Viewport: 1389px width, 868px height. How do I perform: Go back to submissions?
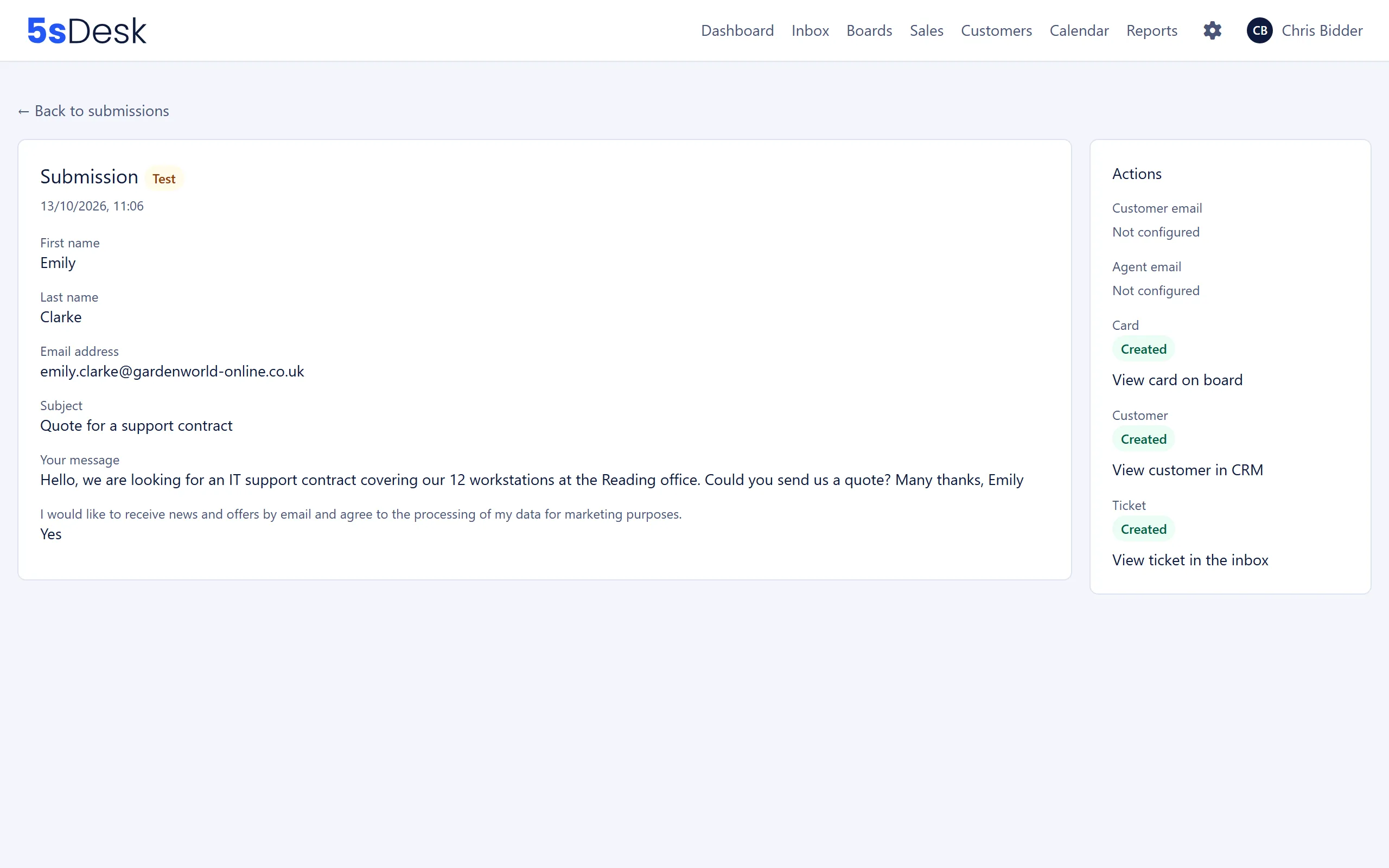(x=93, y=111)
